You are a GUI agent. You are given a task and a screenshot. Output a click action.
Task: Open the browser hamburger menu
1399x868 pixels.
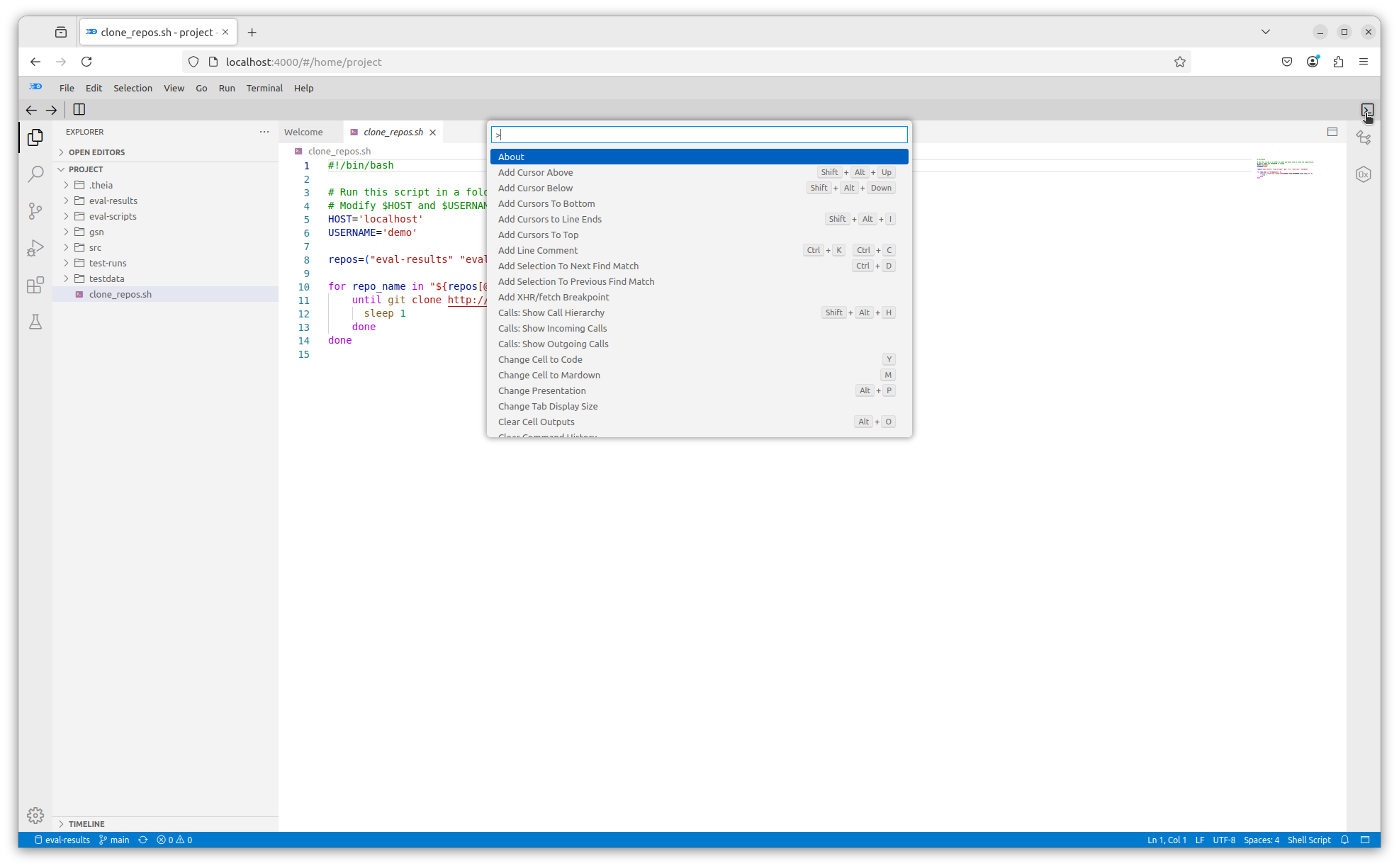pyautogui.click(x=1364, y=62)
